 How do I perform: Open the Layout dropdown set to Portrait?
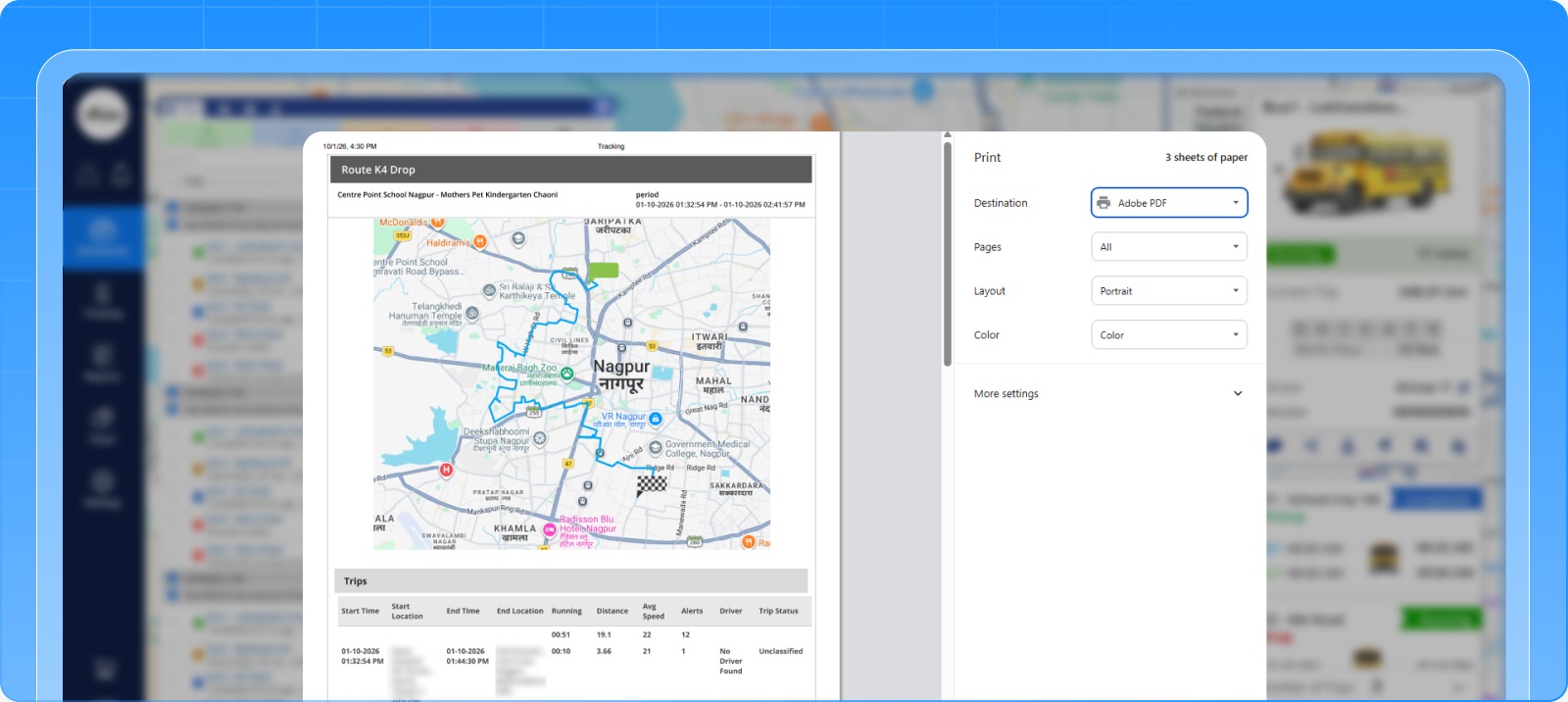(x=1168, y=291)
